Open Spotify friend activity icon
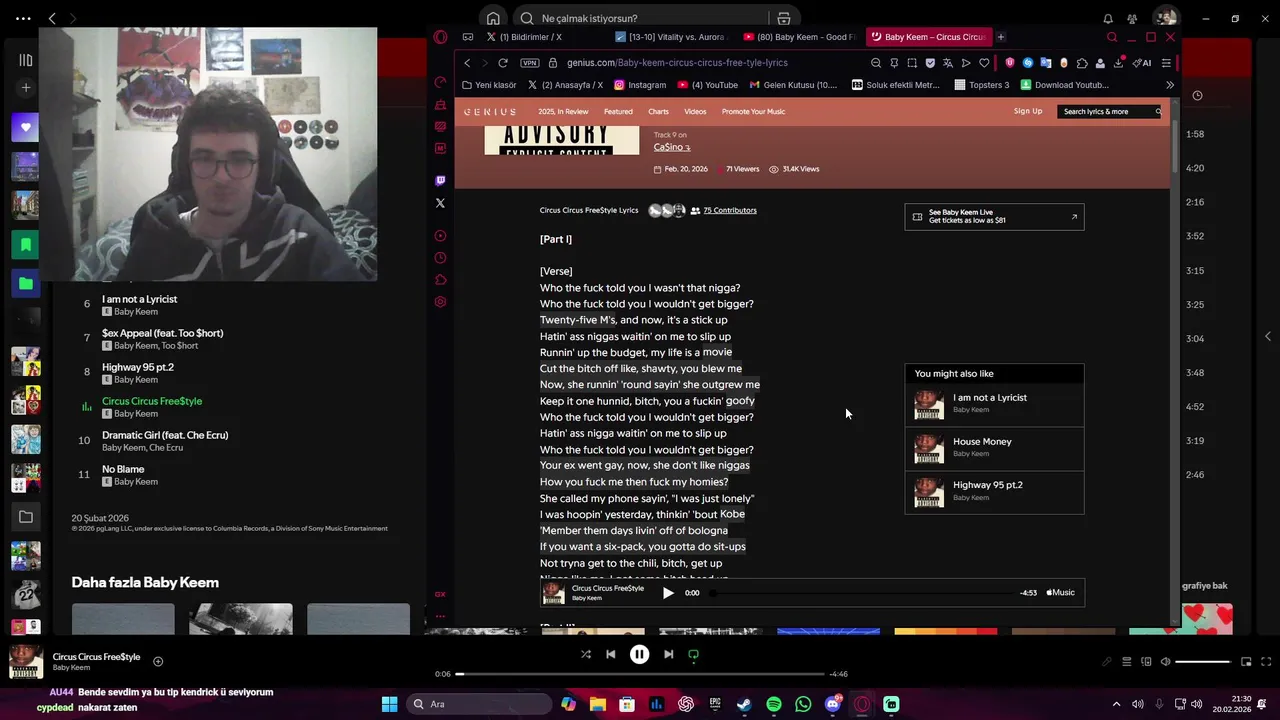Image resolution: width=1280 pixels, height=720 pixels. [1132, 18]
